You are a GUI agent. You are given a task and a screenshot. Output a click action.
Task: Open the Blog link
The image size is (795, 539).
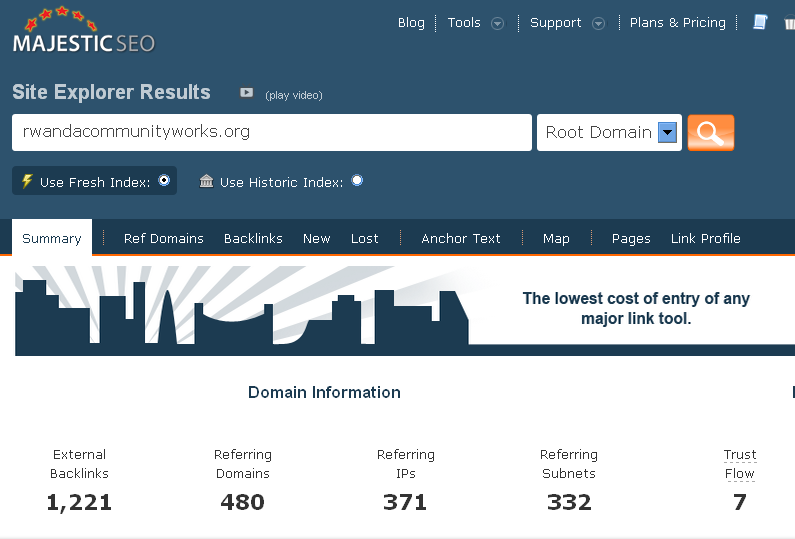pyautogui.click(x=411, y=22)
